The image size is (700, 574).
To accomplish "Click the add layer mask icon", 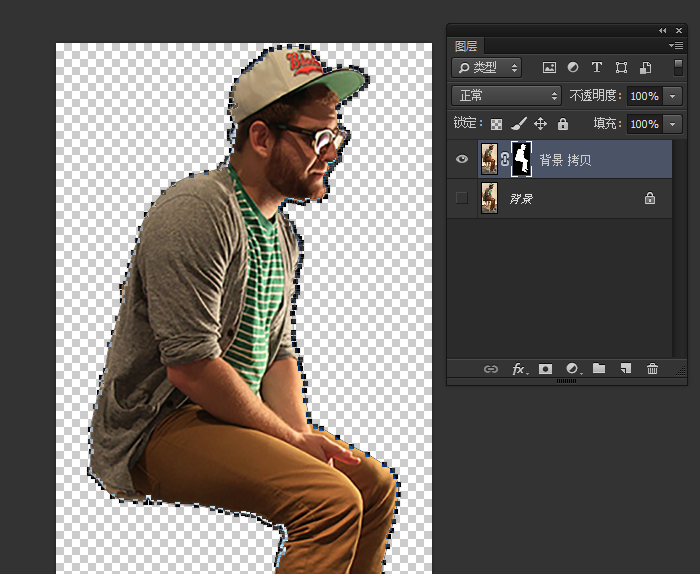I will [545, 369].
